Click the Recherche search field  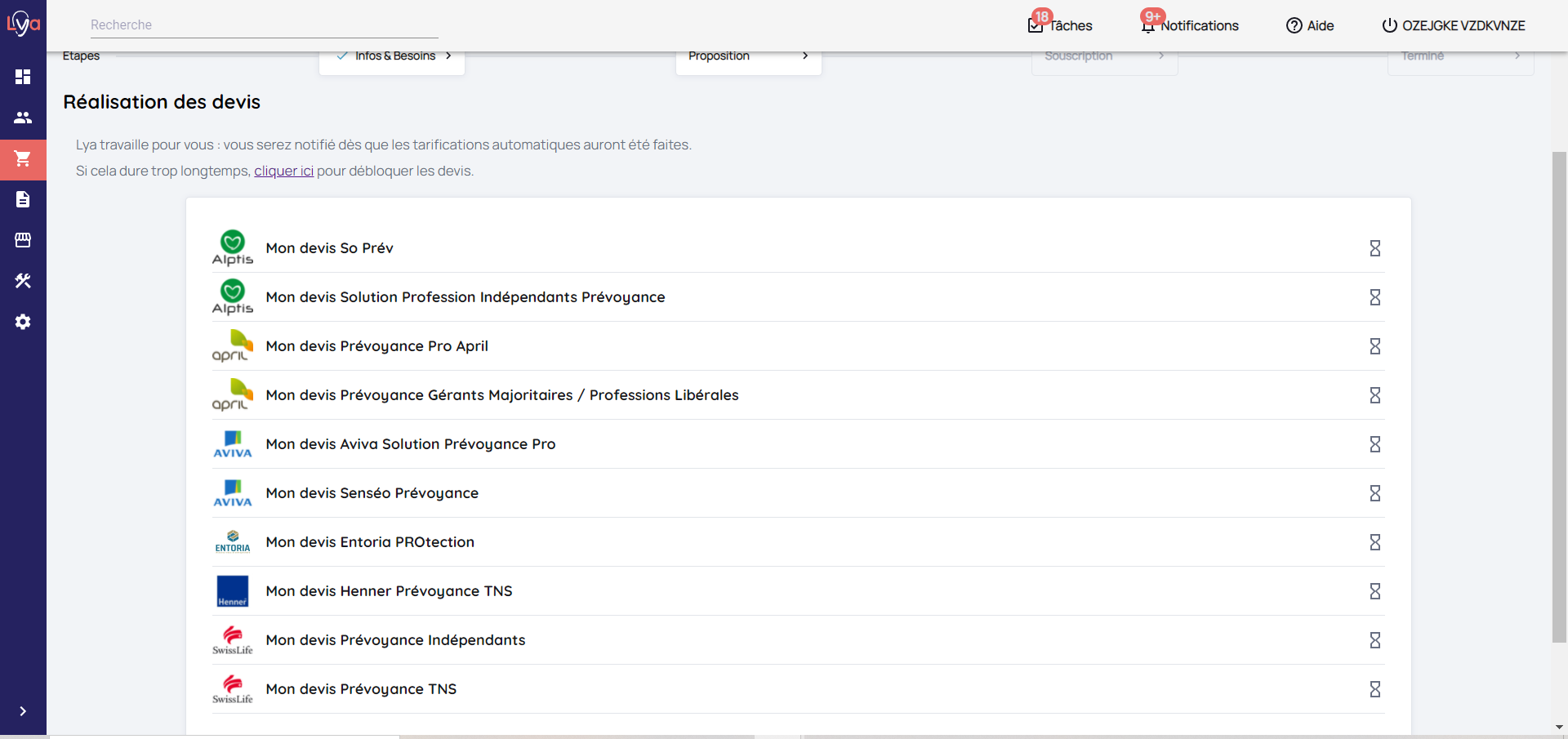point(264,25)
